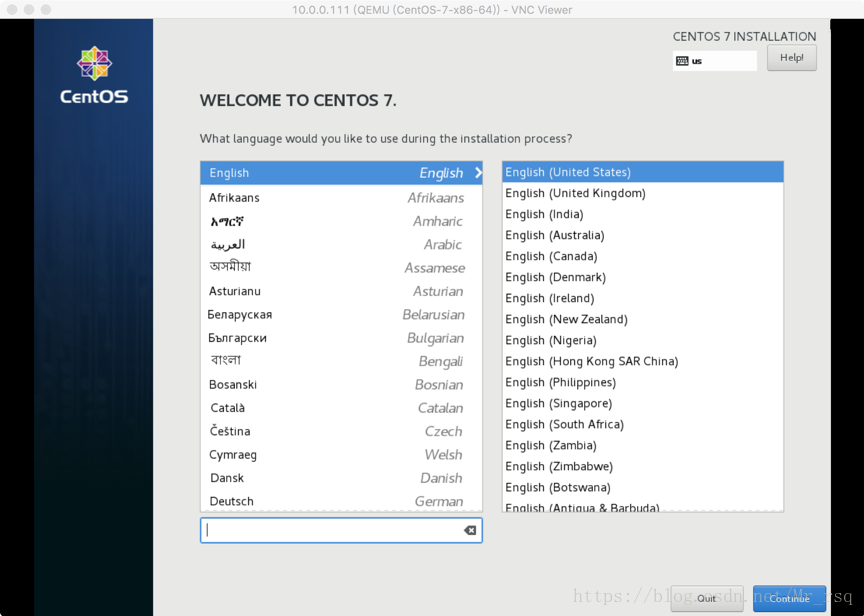
Task: Select Čeština (Czech) in the language list
Action: tap(341, 431)
